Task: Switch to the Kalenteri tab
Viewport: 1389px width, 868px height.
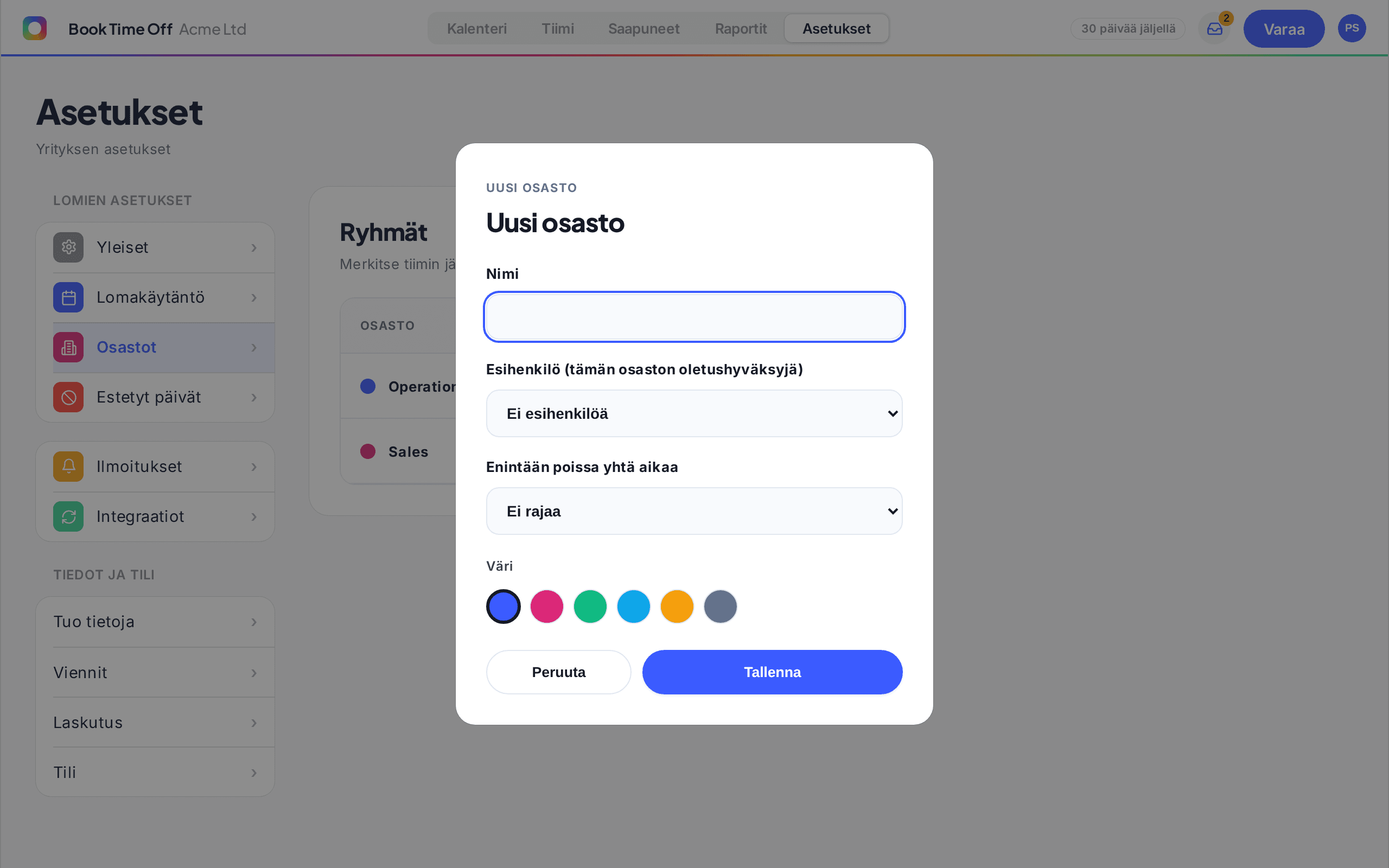Action: (x=476, y=29)
